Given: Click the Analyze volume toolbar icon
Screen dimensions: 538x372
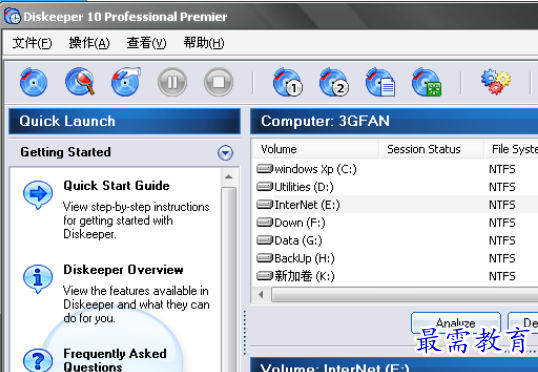Looking at the screenshot, I should point(33,82).
